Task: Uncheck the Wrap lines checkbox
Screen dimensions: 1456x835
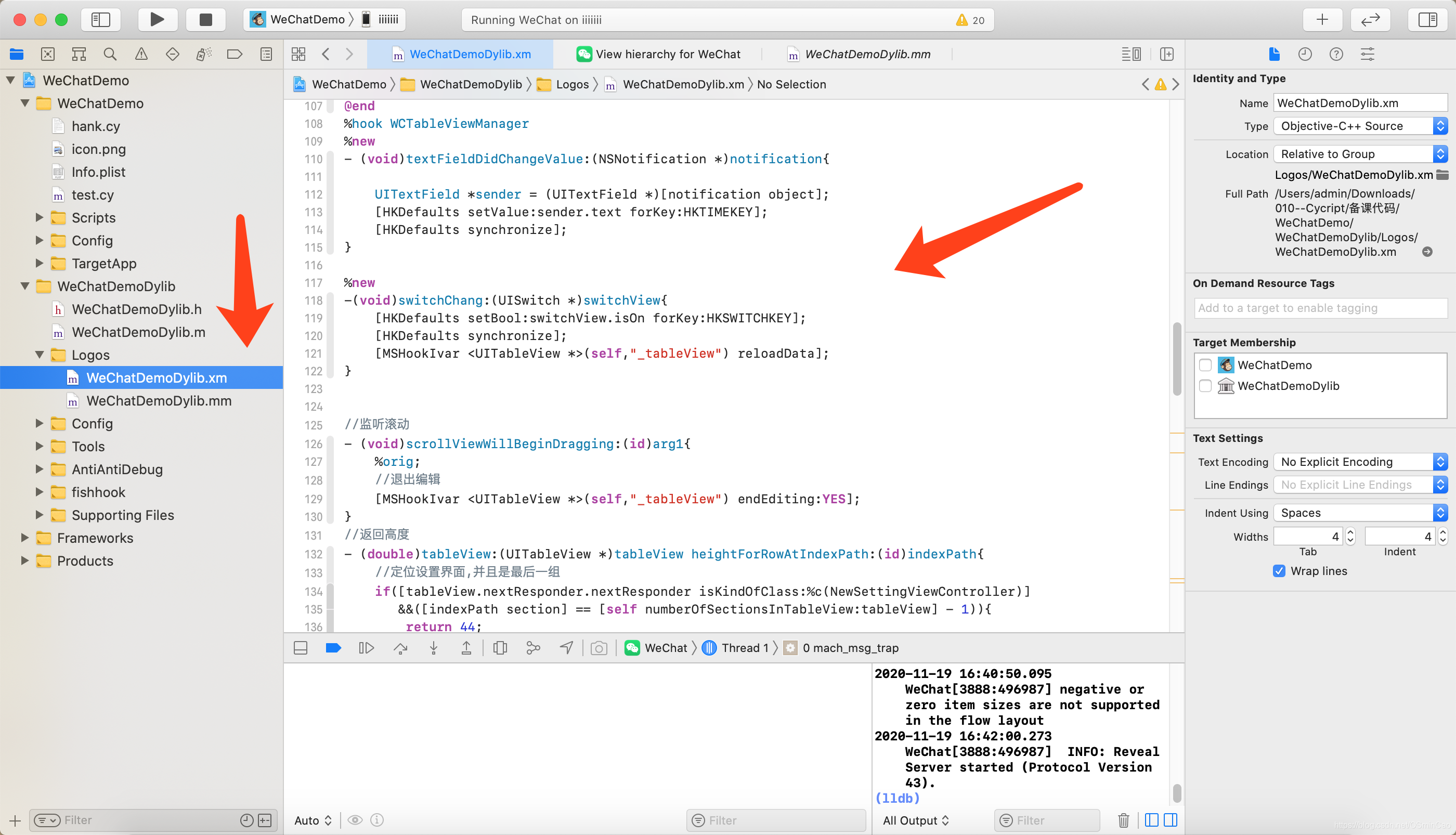Action: click(x=1278, y=571)
